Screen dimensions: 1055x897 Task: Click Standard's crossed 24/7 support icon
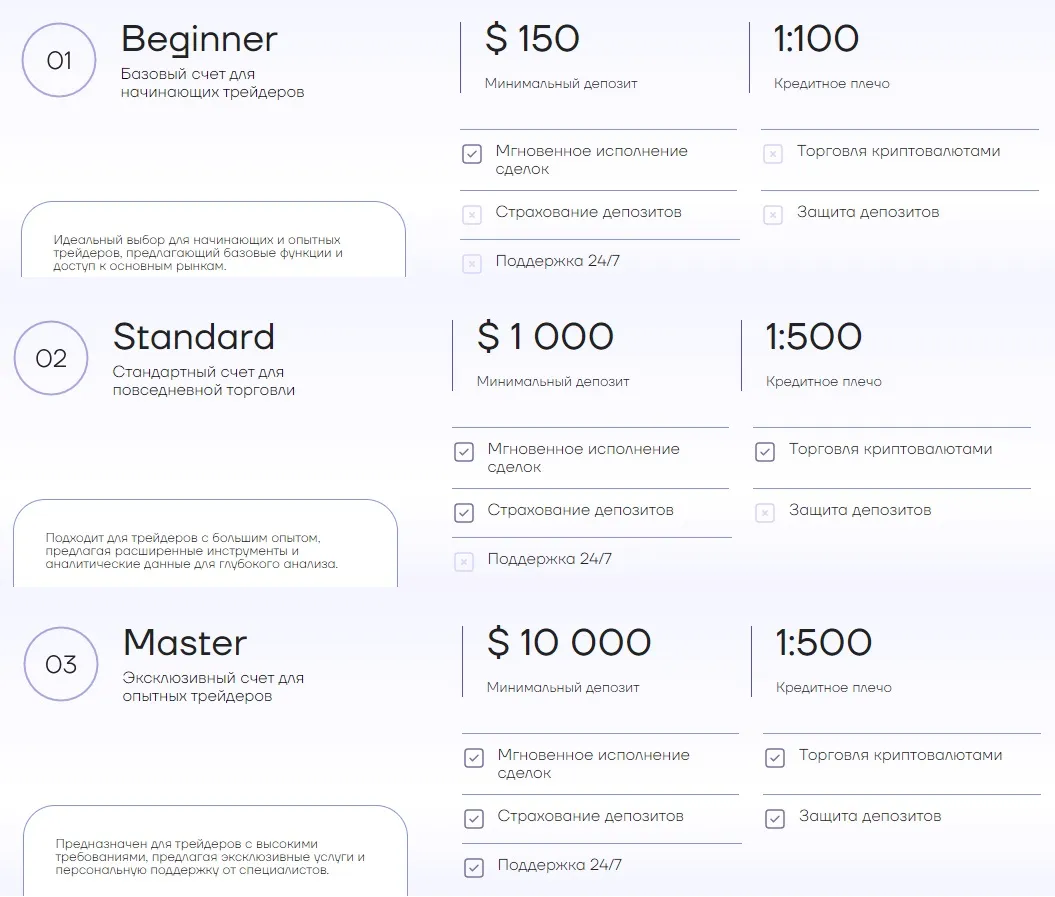pos(464,561)
